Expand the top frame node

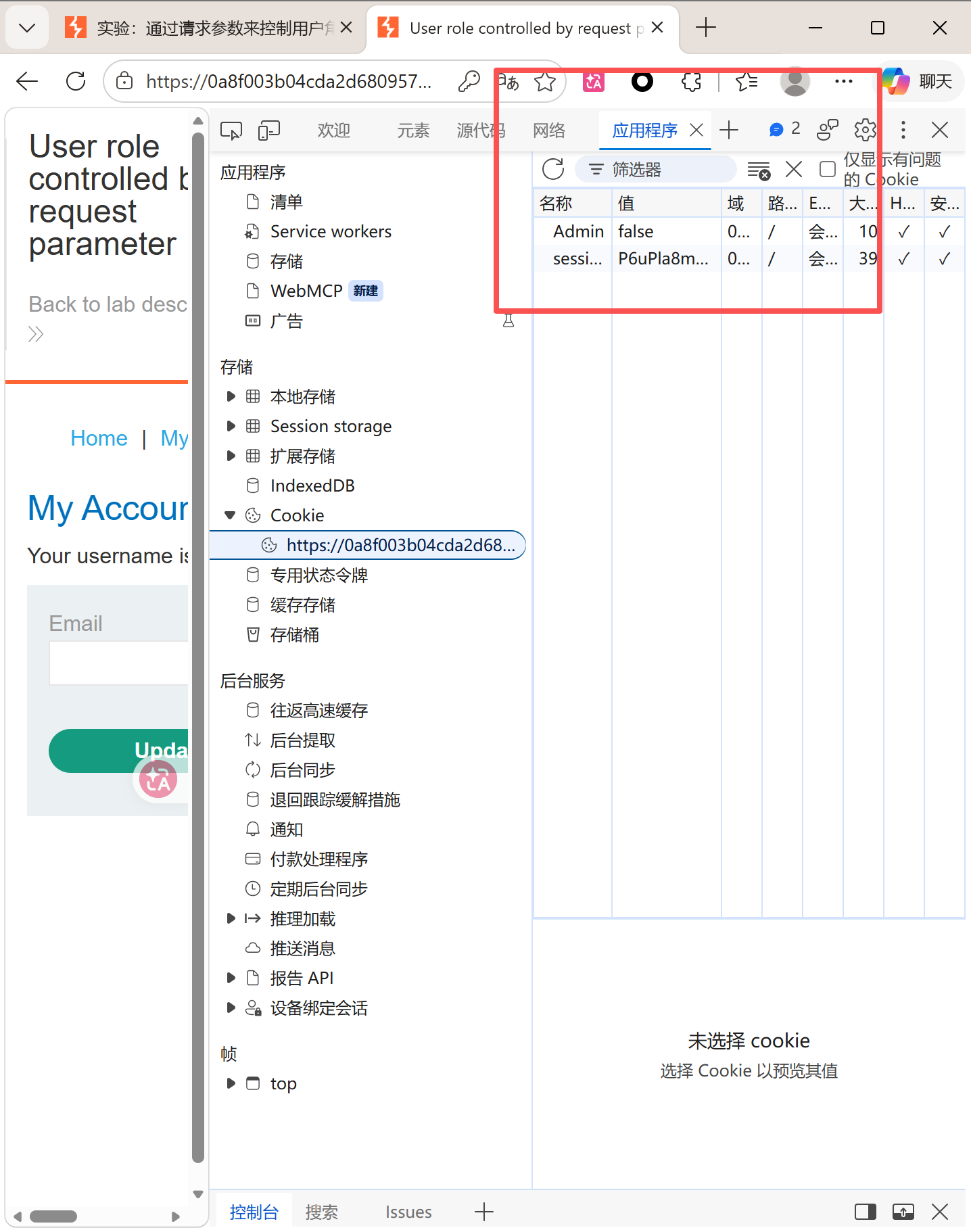[231, 1083]
